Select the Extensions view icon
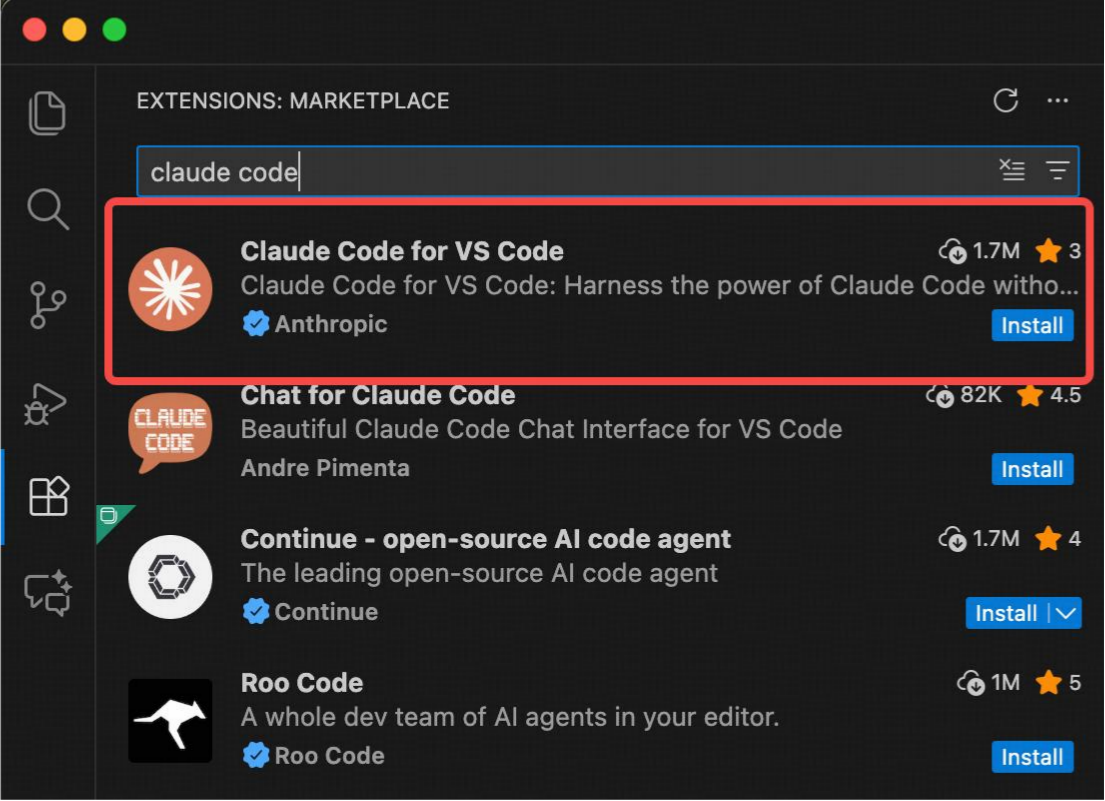 pyautogui.click(x=49, y=496)
